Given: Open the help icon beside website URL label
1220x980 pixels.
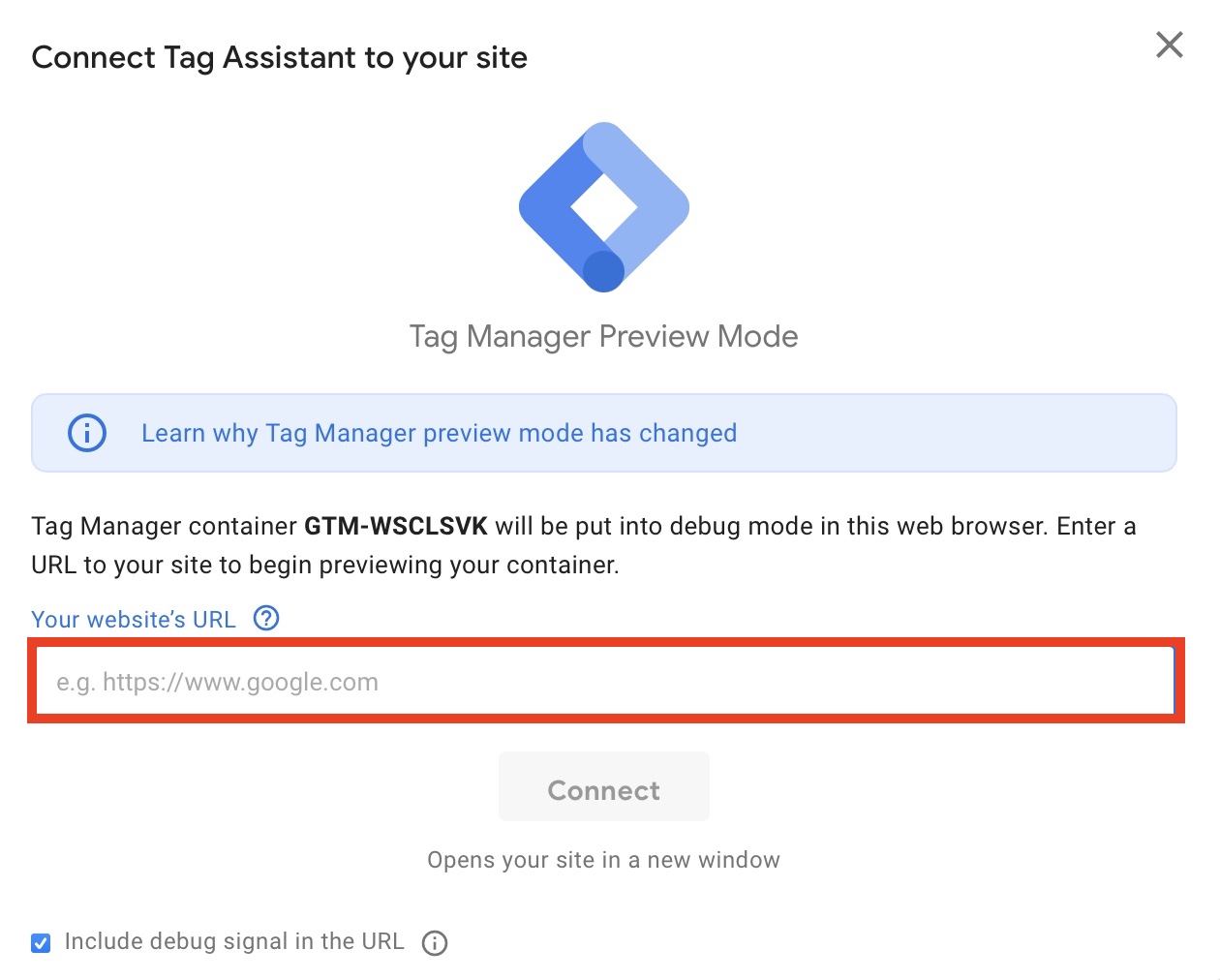Looking at the screenshot, I should coord(266,618).
